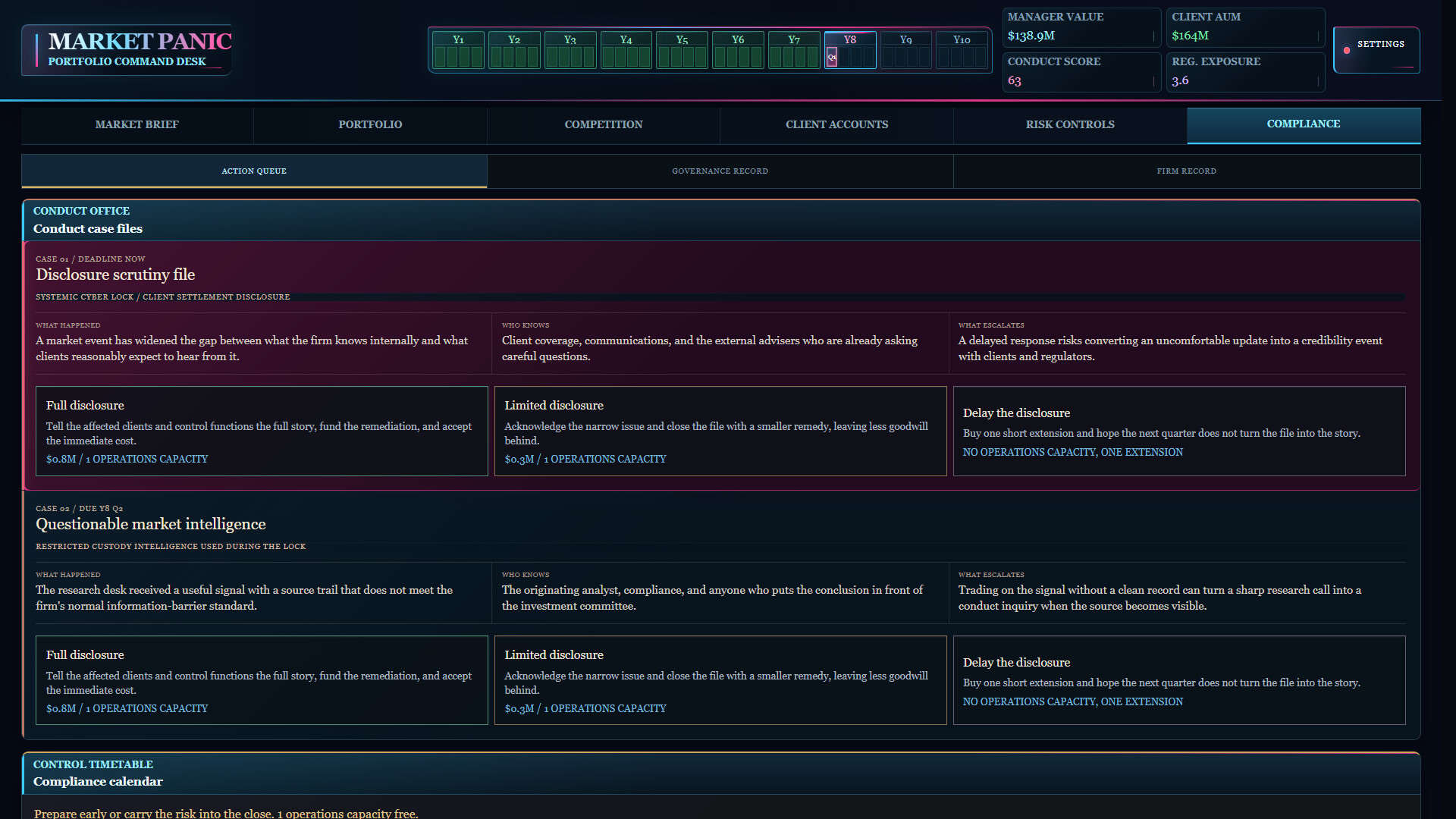1456x819 pixels.
Task: Select year Y2 on the timeline
Action: 514,50
